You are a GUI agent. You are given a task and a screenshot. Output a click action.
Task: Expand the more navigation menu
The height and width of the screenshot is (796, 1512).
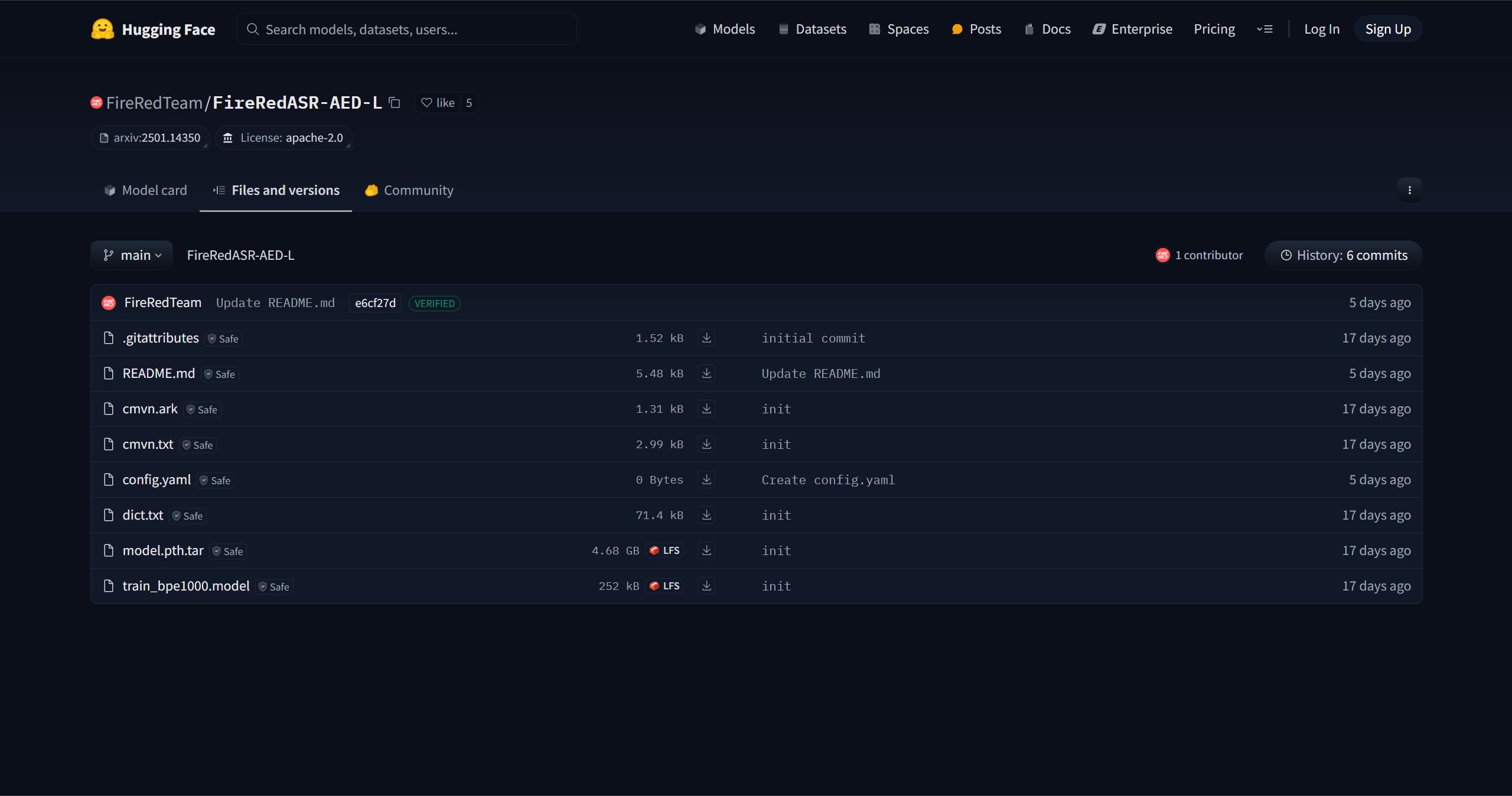(1265, 29)
